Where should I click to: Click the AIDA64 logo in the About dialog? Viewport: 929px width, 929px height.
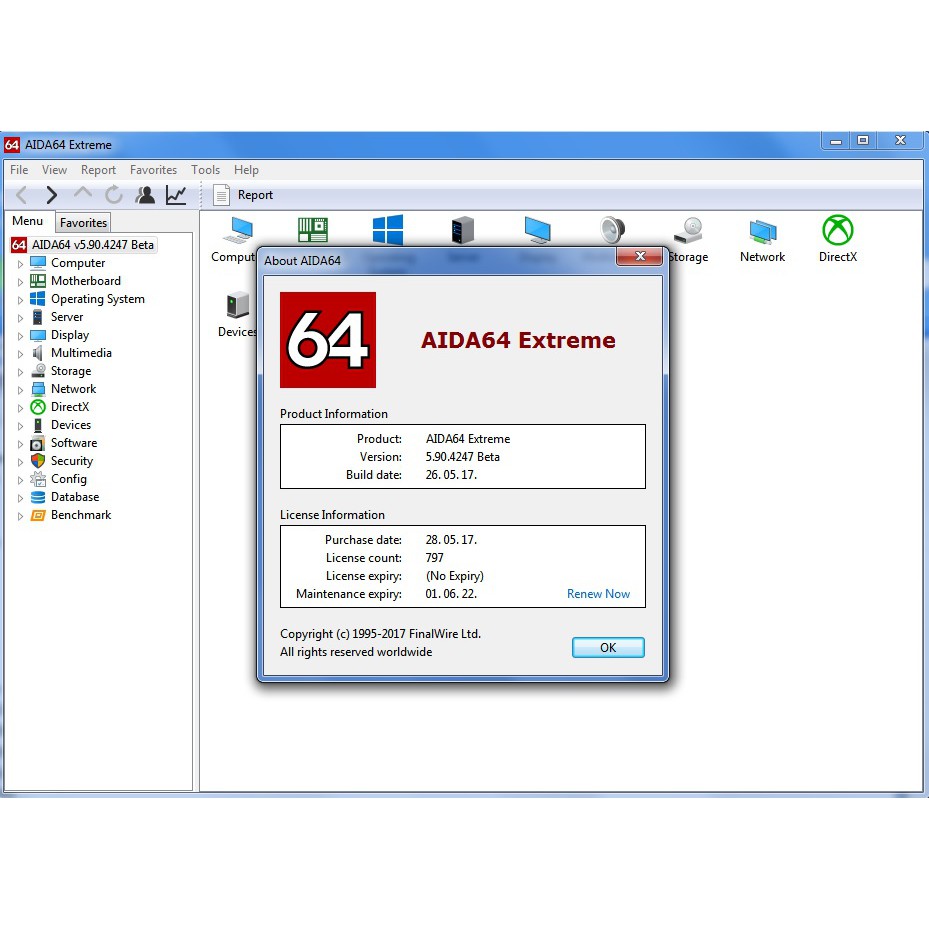pyautogui.click(x=327, y=340)
